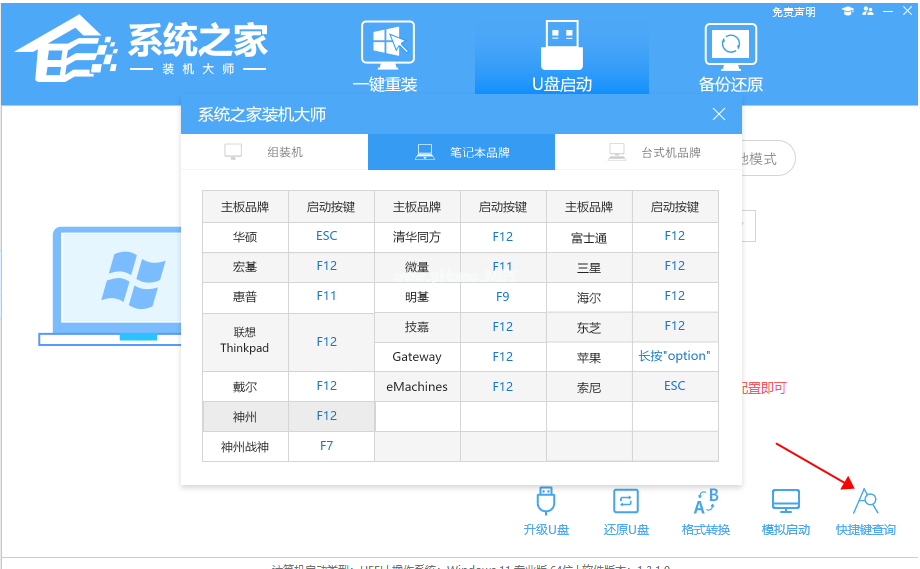Screen dimensions: 920x569
Task: Select the 笔记本品牌 laptop brand tab
Action: [x=461, y=152]
